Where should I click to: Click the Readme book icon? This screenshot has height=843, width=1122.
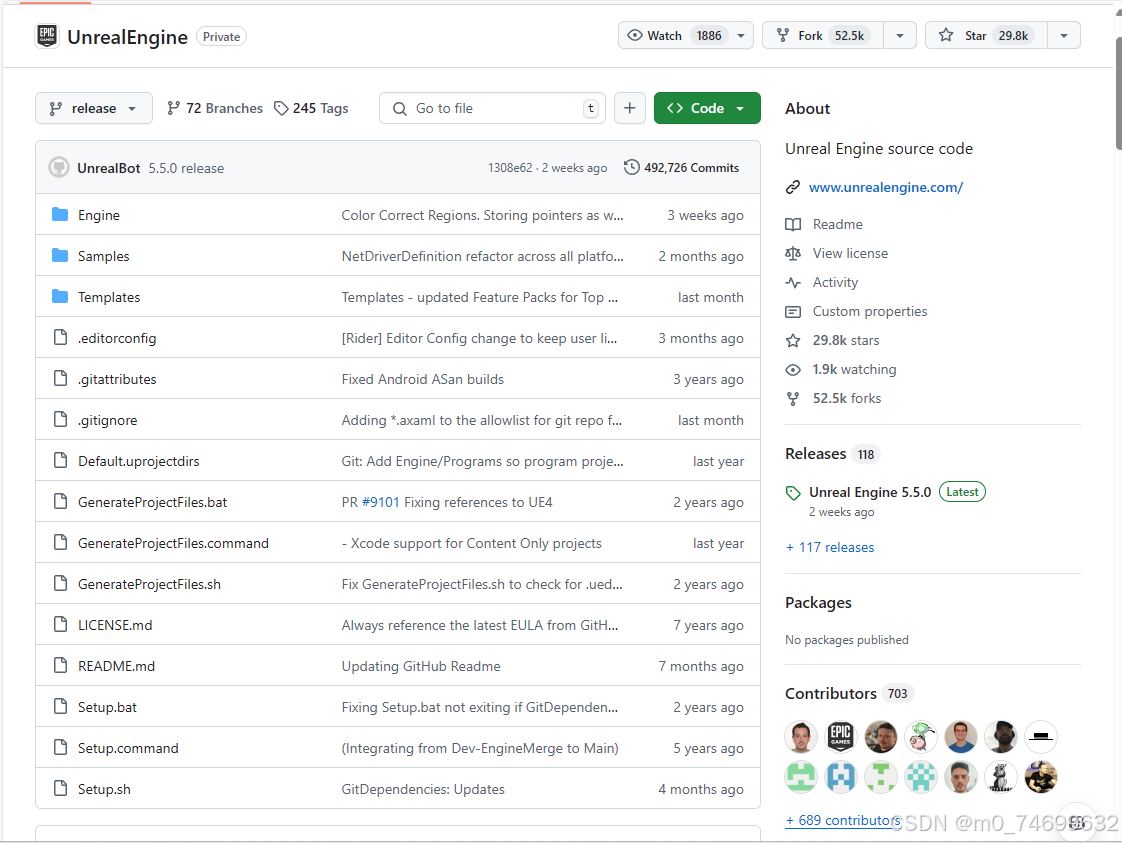793,225
